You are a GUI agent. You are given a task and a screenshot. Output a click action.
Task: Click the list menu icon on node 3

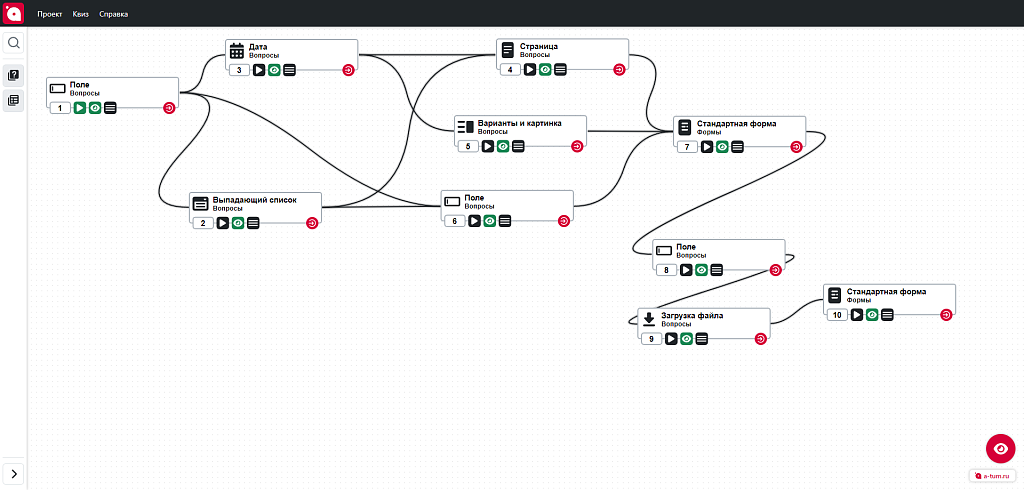pyautogui.click(x=289, y=70)
